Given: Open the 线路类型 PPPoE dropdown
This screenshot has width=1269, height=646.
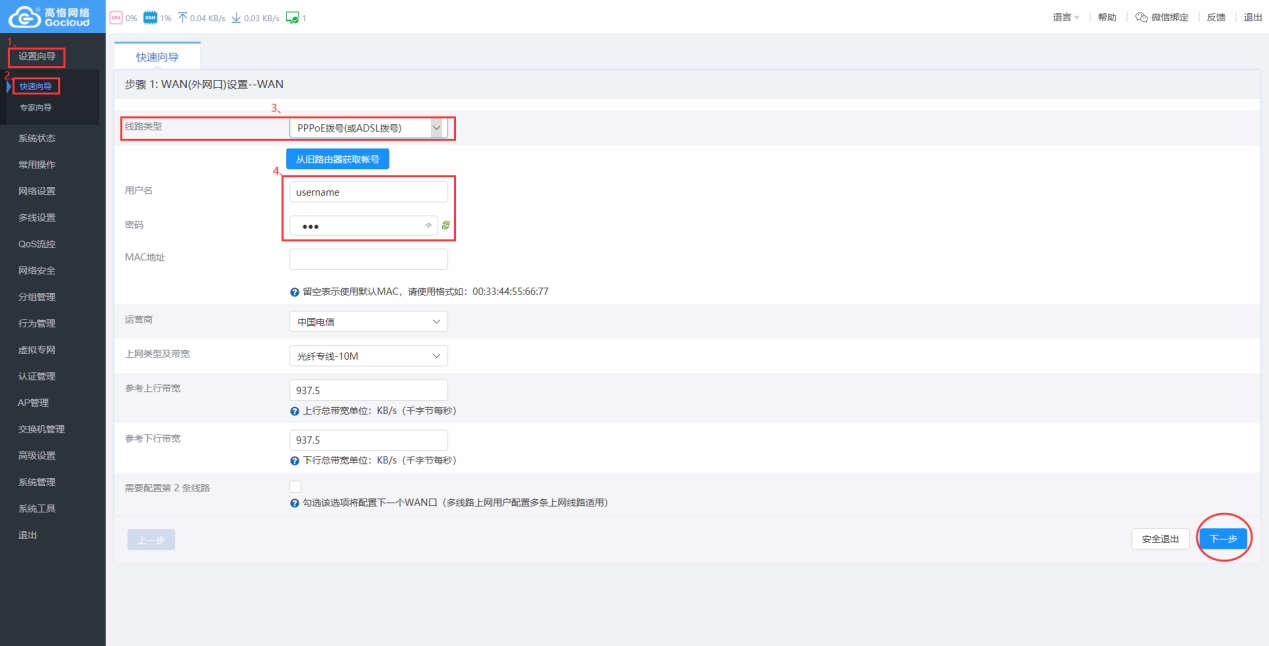Looking at the screenshot, I should tap(367, 128).
